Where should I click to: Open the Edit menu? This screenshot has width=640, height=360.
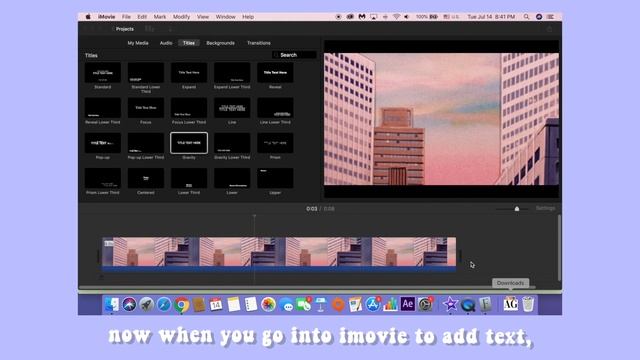(x=142, y=17)
